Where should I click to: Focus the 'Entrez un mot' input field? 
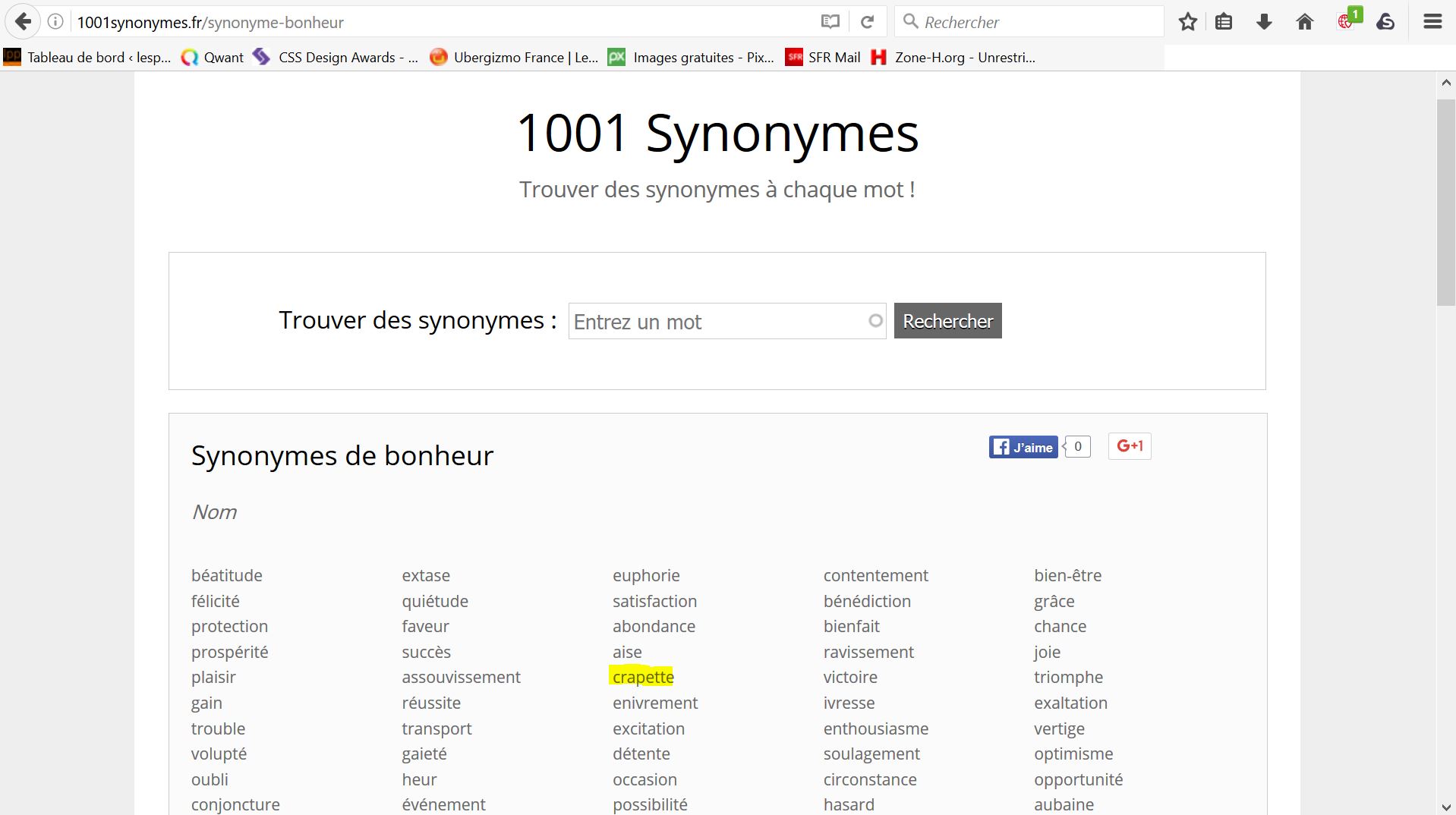(x=717, y=322)
